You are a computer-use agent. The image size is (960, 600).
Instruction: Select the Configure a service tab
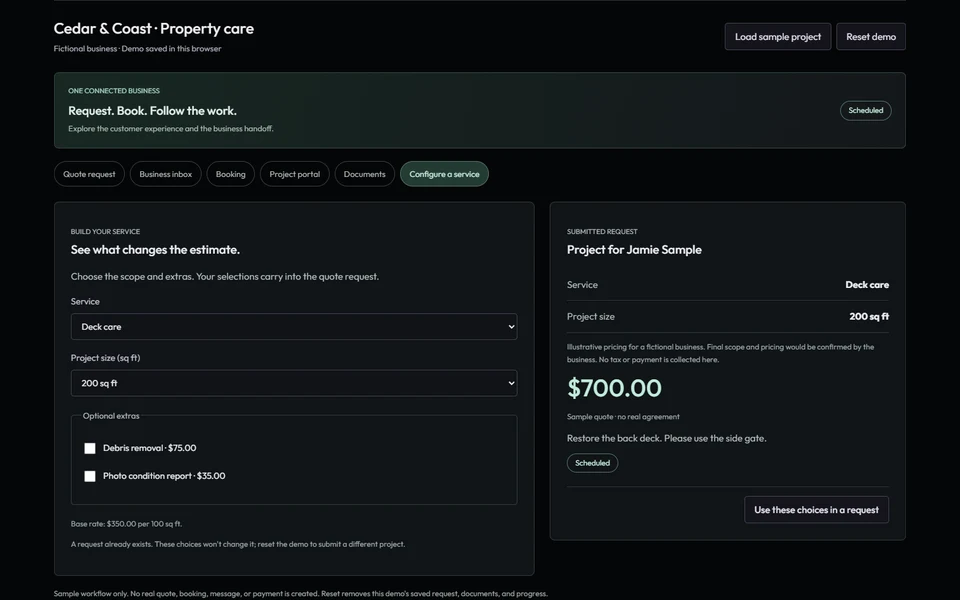click(x=444, y=174)
